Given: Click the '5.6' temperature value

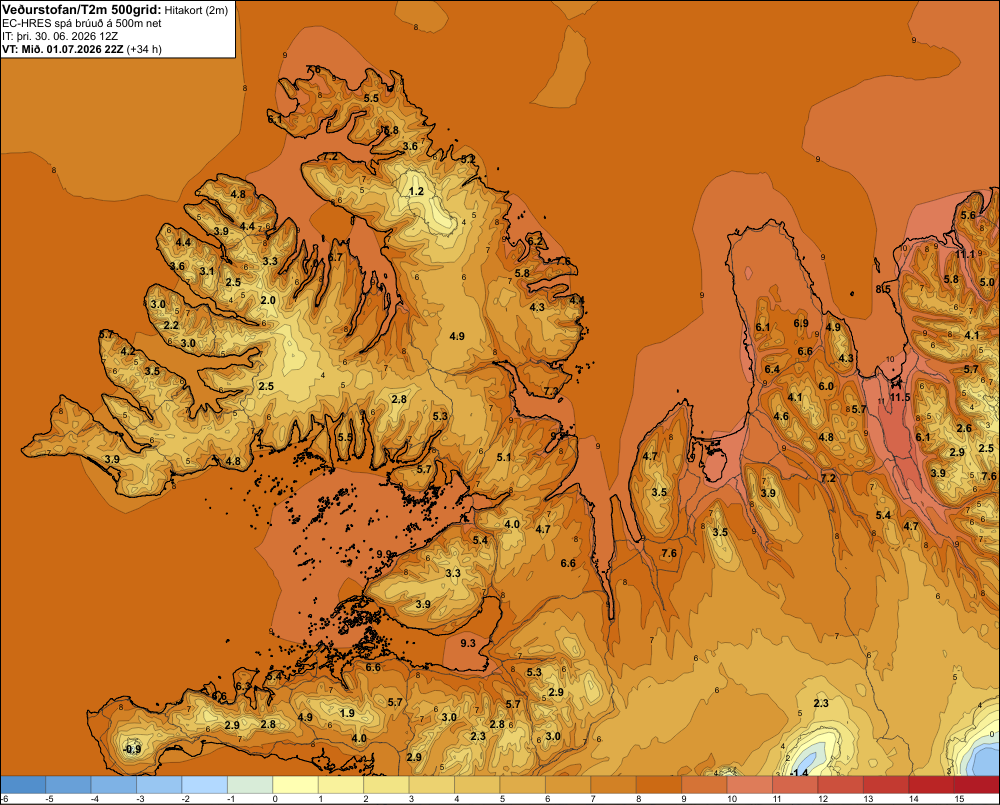Looking at the screenshot, I should pyautogui.click(x=968, y=215).
